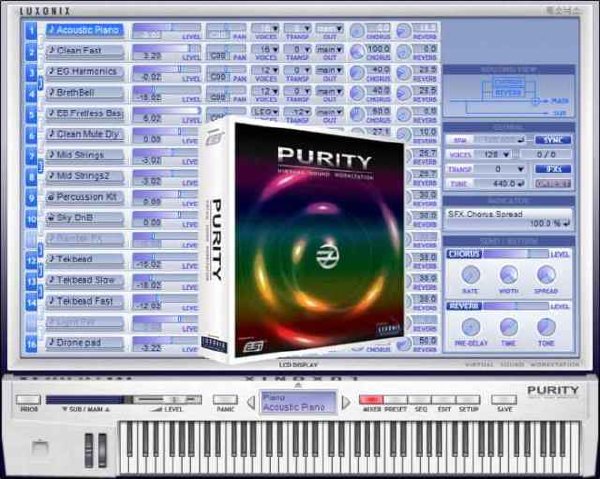Viewport: 600px width, 479px height.
Task: Open the TRANSP dropdown on EB Fretless Bass row
Action: click(x=297, y=112)
